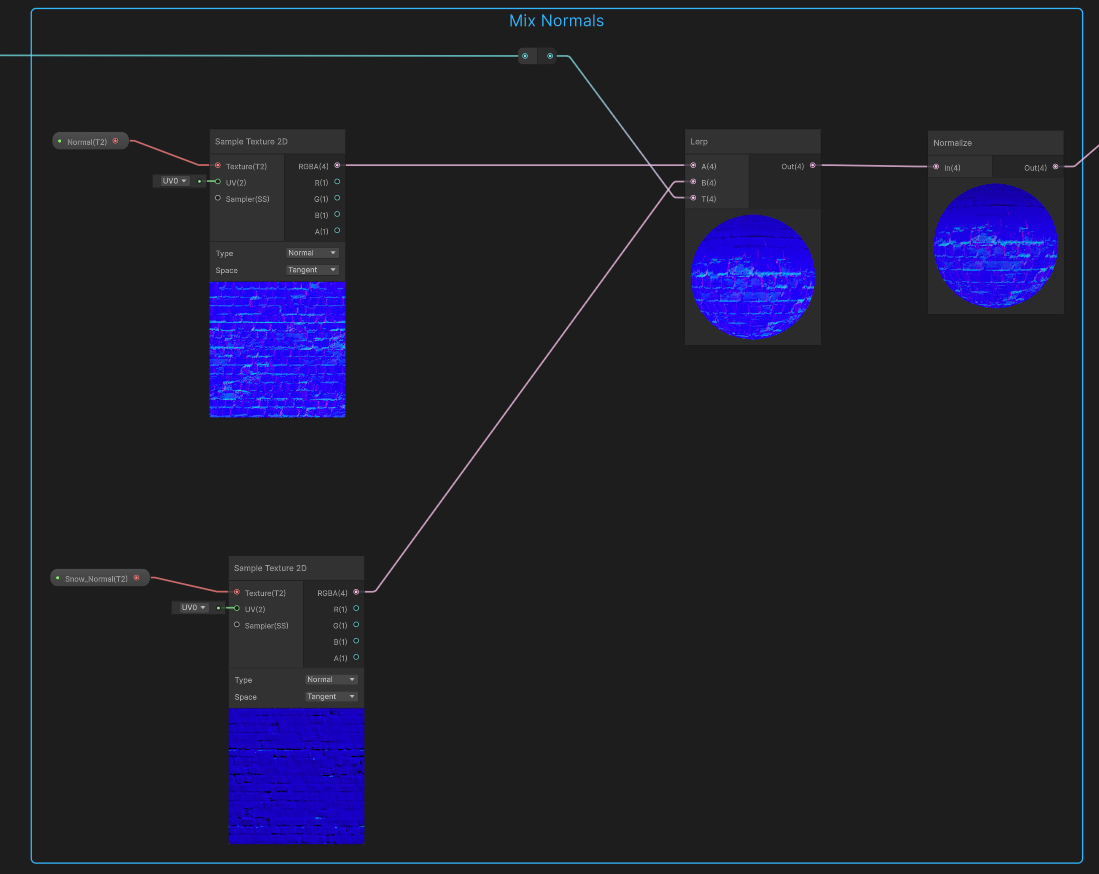Click the RGBA(4) output port of top Sample Texture 2D
This screenshot has height=874, width=1099.
(337, 165)
